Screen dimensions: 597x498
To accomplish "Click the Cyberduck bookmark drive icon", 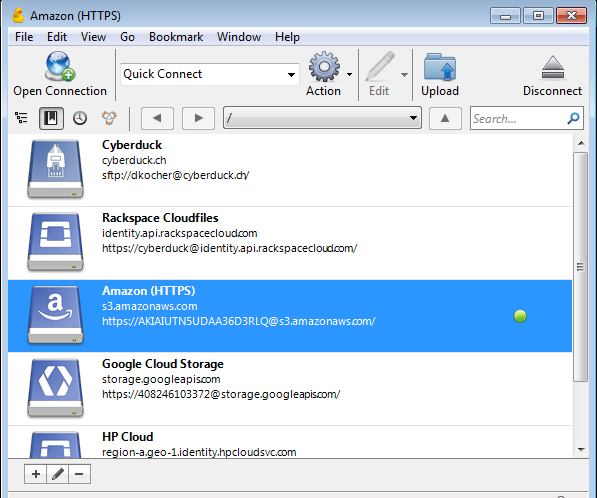I will click(x=56, y=169).
